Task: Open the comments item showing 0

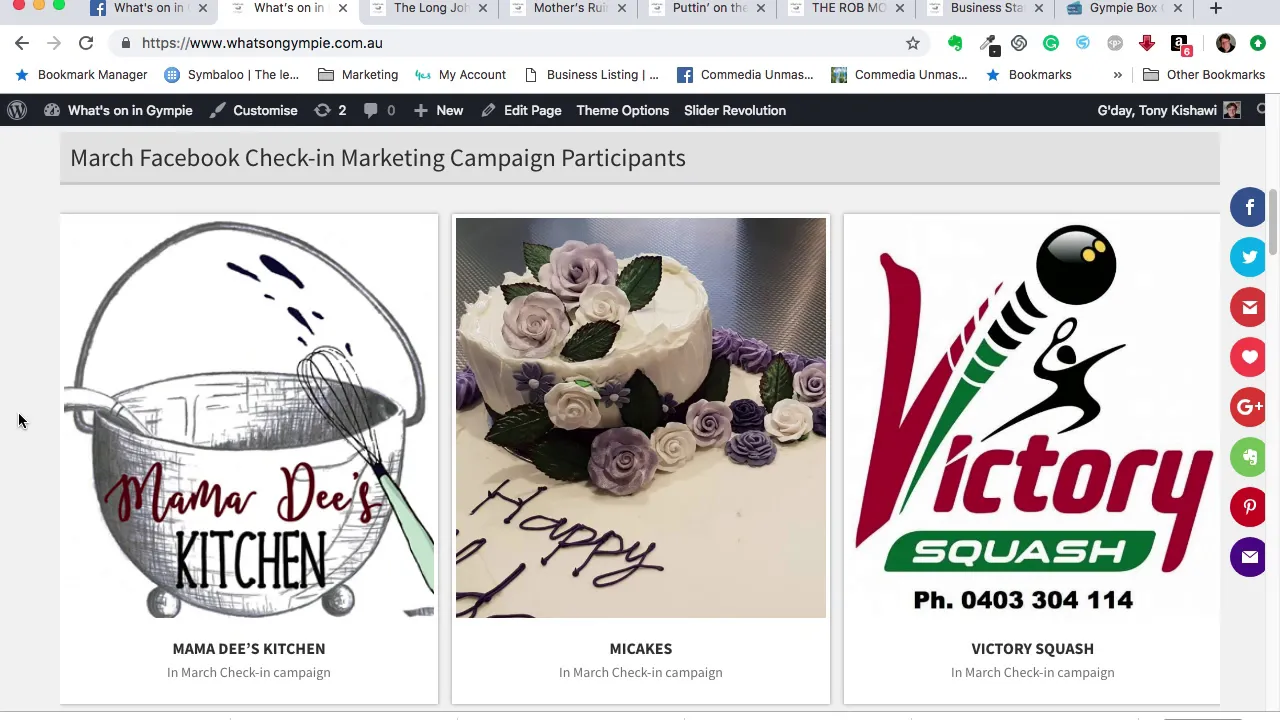Action: click(x=379, y=110)
